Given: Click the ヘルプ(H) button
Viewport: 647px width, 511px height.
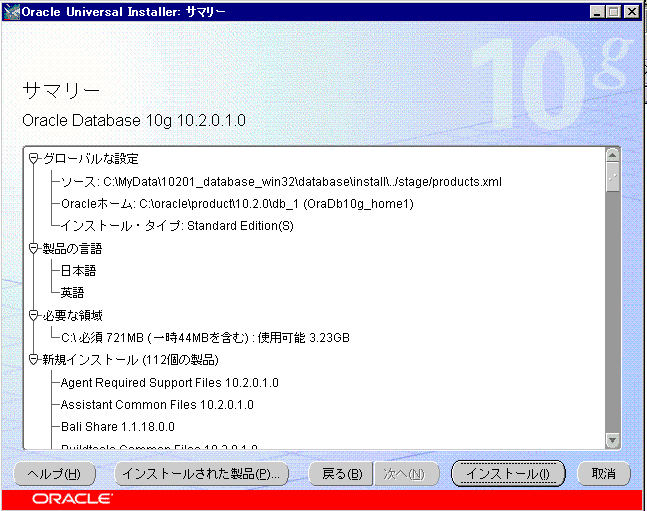Looking at the screenshot, I should (x=54, y=474).
